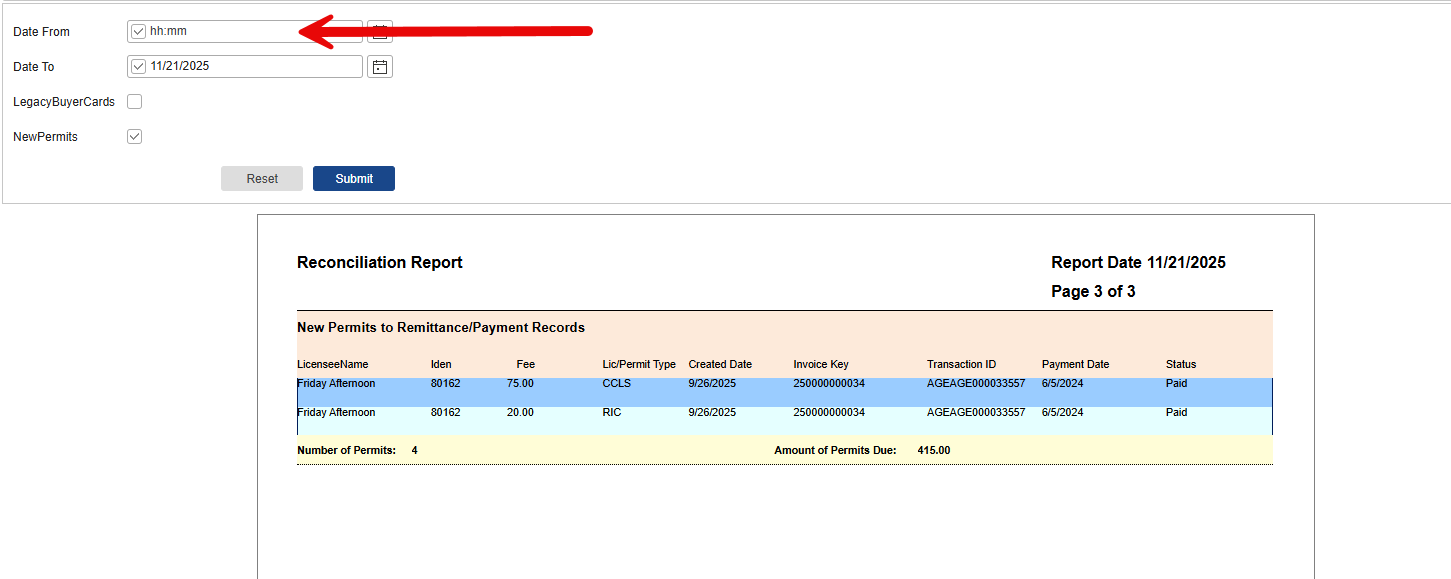The width and height of the screenshot is (1451, 579).
Task: Click the Payment Date column header
Action: coord(1075,365)
